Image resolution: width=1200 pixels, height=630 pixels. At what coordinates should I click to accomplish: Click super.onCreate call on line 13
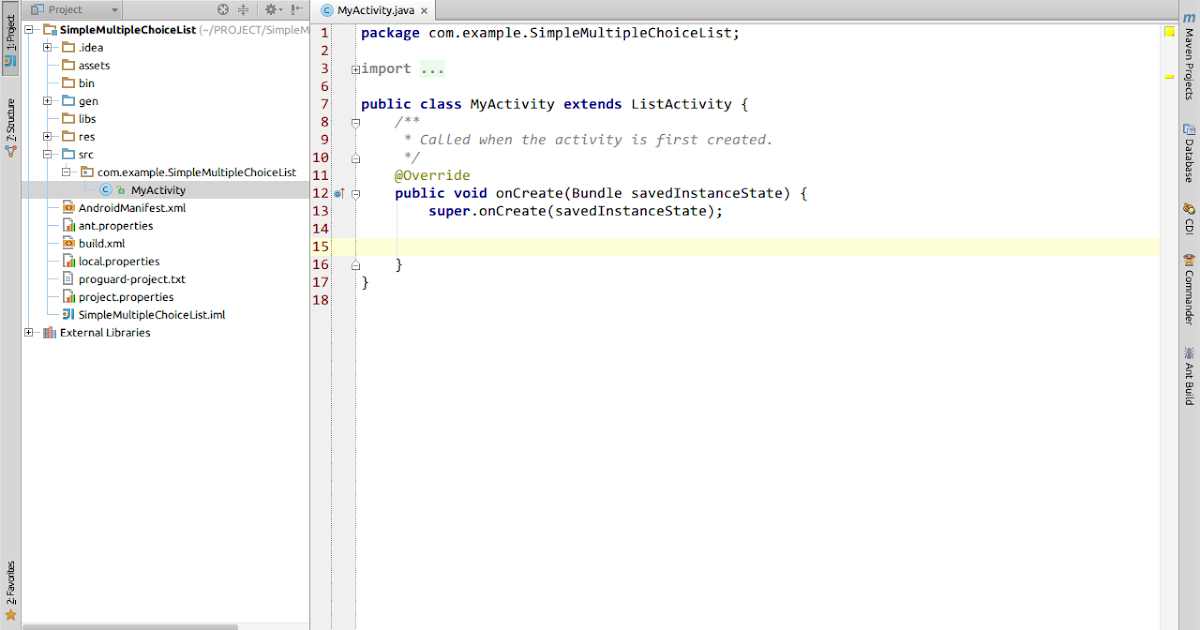[x=575, y=212]
